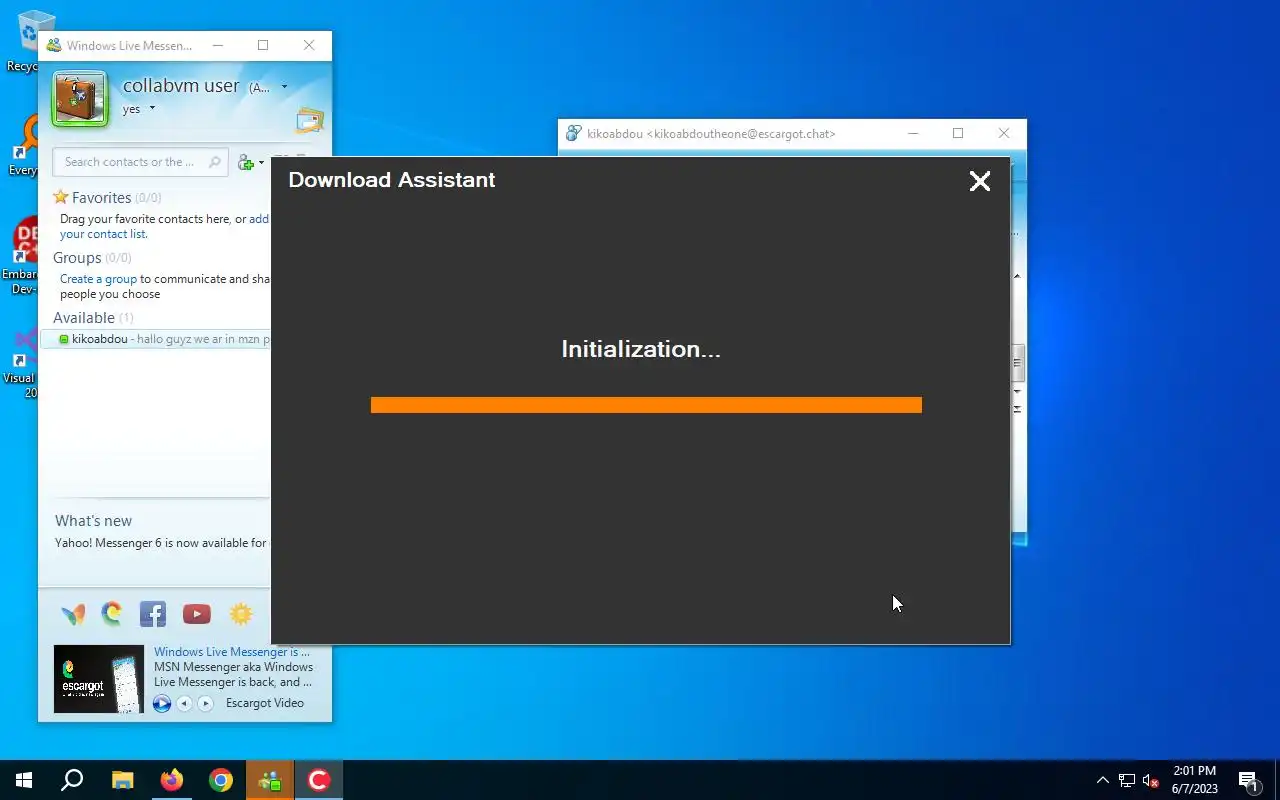
Task: Open the notification center icon
Action: tap(1248, 780)
